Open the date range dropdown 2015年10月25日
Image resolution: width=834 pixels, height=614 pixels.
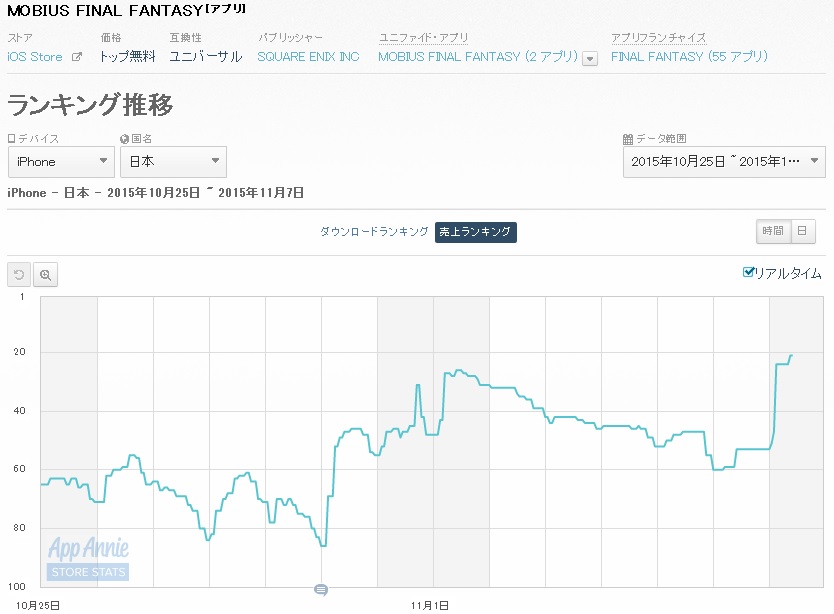pos(724,162)
